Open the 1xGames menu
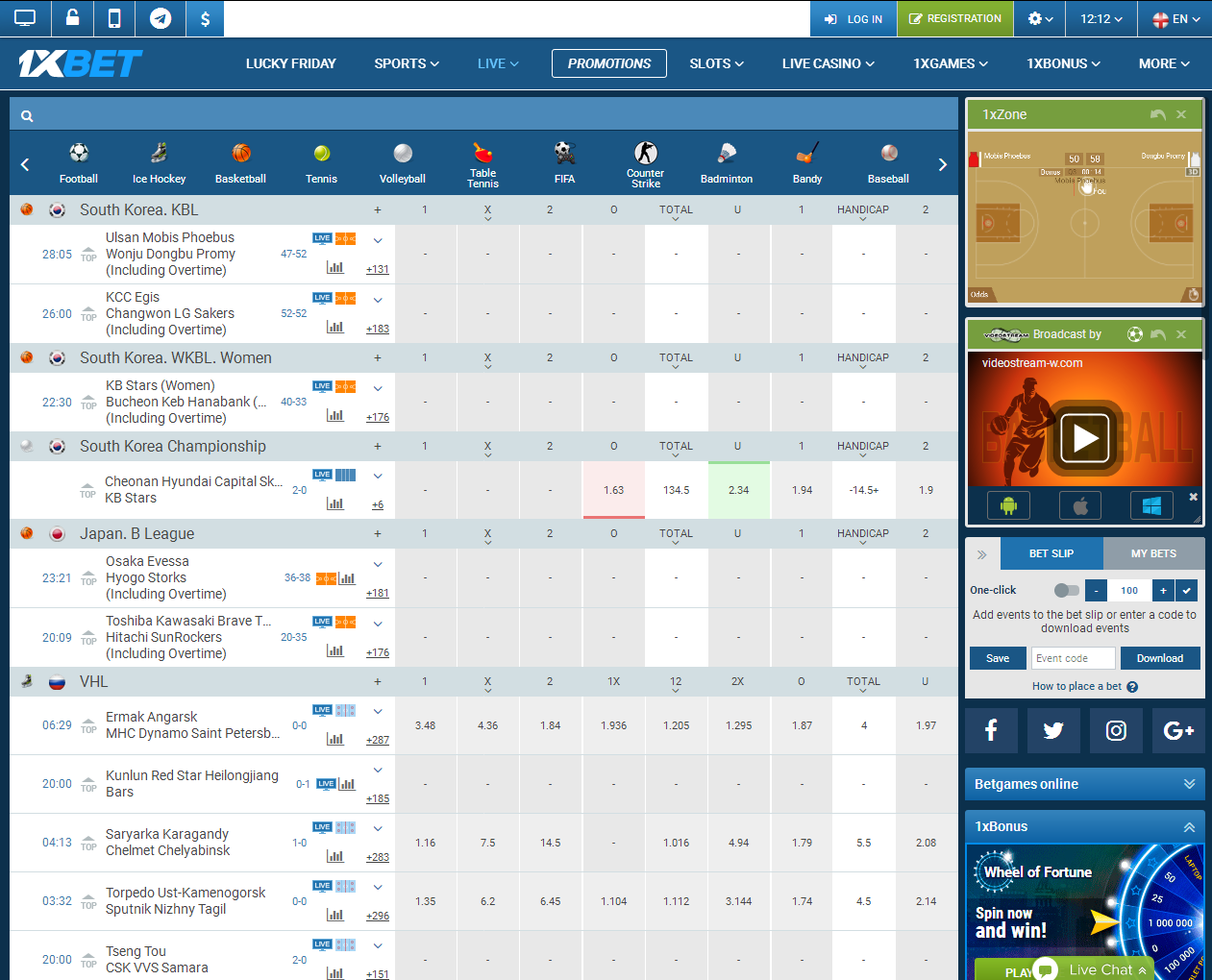Screen dimensions: 1212x980 point(951,63)
